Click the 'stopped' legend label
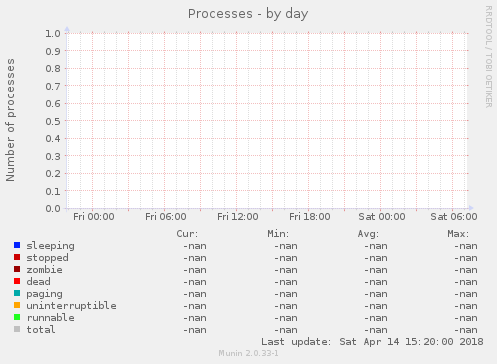497x364 pixels. [47, 258]
